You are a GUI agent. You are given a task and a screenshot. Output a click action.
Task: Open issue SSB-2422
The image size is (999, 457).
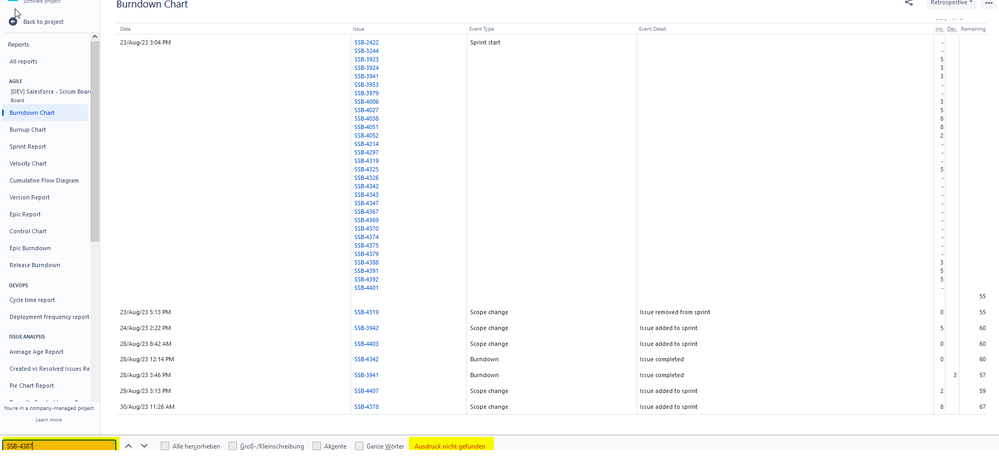pyautogui.click(x=366, y=43)
